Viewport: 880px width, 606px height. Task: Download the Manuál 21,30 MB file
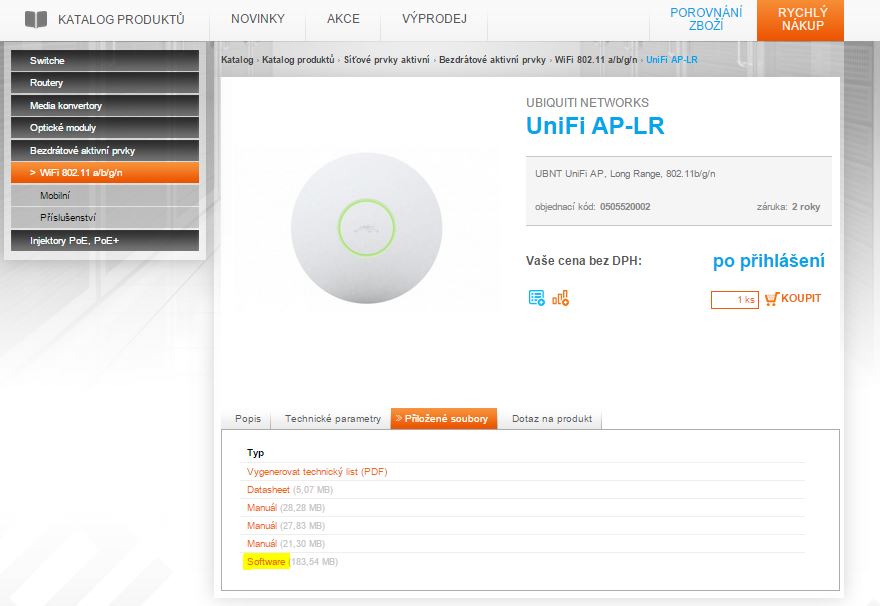click(x=262, y=544)
